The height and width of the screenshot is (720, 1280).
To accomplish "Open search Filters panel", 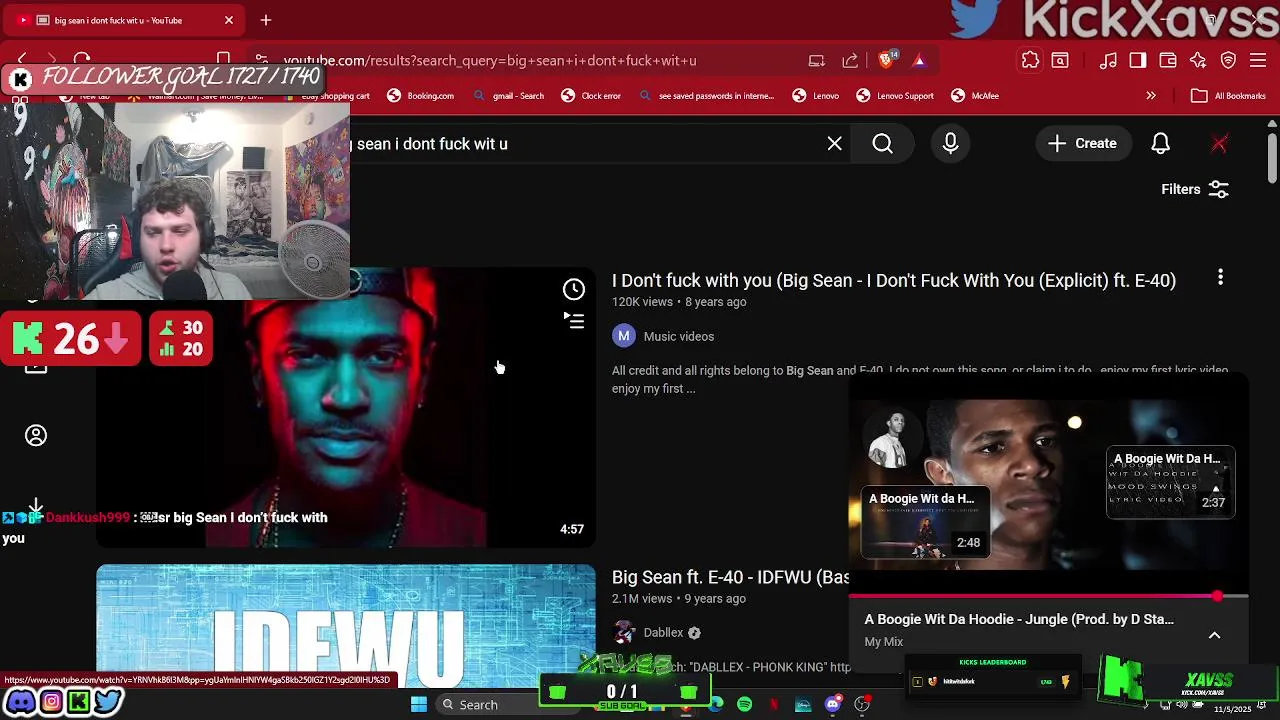I will 1195,189.
